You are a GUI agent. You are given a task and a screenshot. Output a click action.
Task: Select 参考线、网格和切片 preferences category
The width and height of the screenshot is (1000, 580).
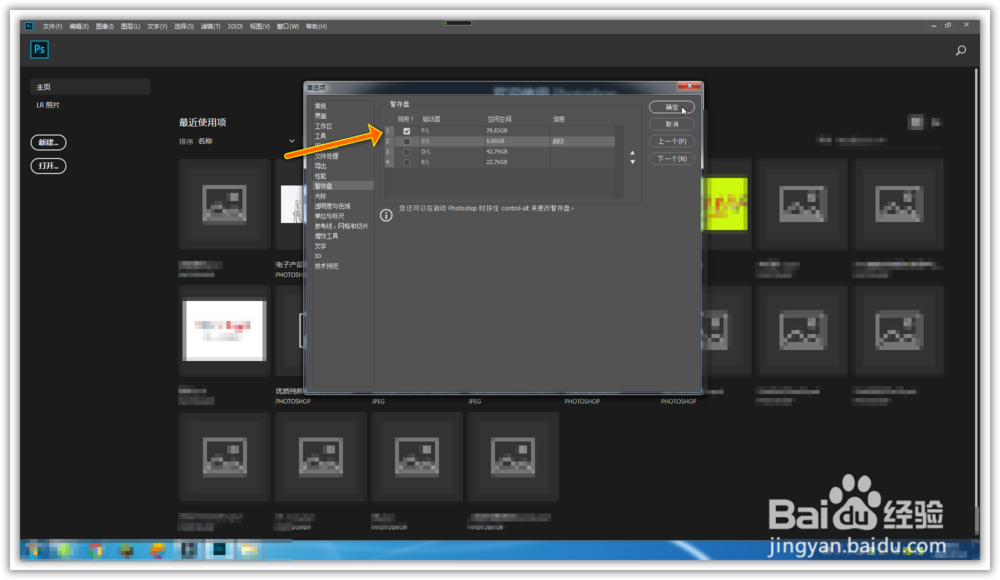(x=341, y=226)
